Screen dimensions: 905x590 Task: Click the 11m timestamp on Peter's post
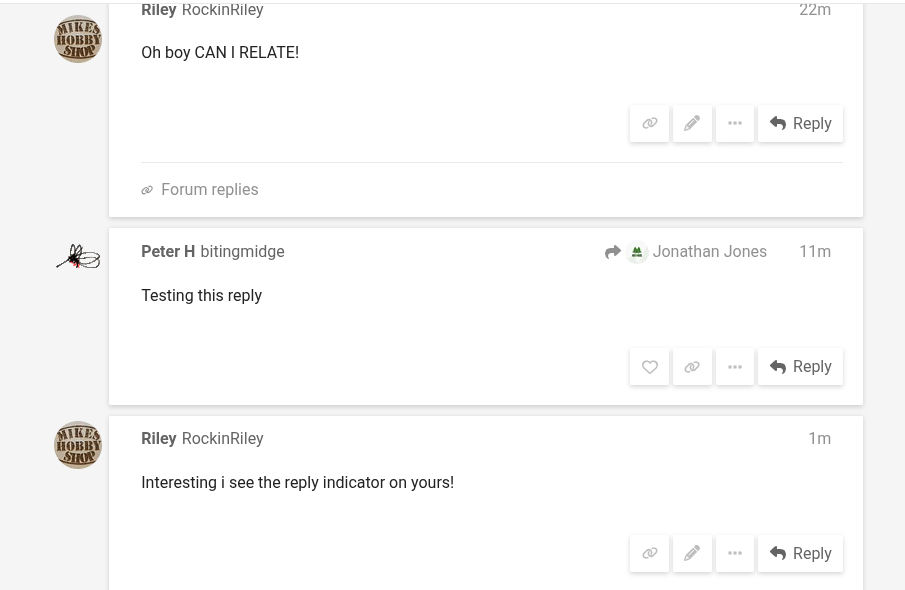[814, 252]
